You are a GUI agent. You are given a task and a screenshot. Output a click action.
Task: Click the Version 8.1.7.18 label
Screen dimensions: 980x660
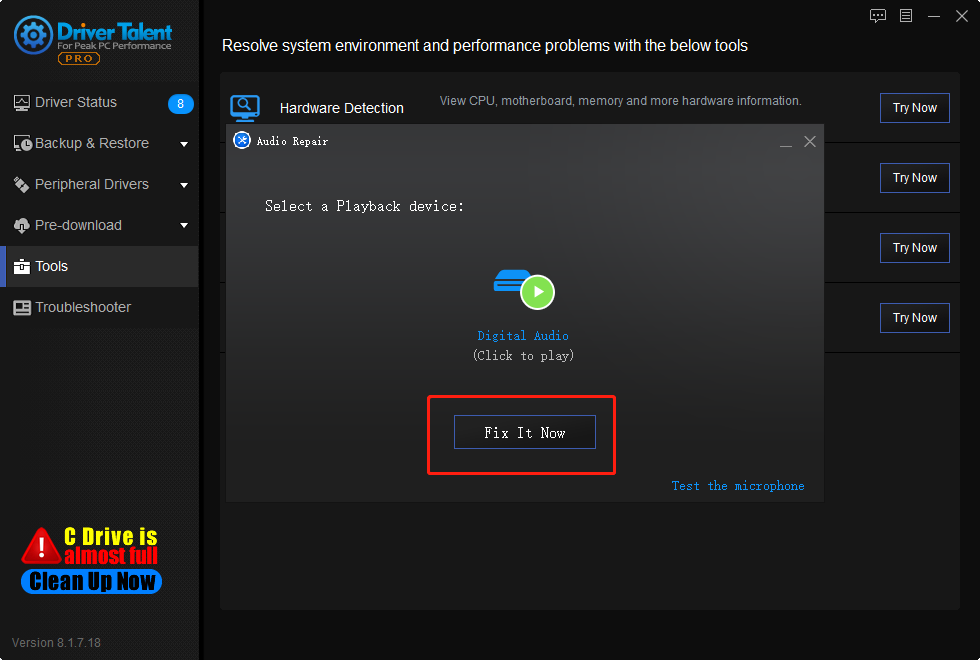[56, 642]
